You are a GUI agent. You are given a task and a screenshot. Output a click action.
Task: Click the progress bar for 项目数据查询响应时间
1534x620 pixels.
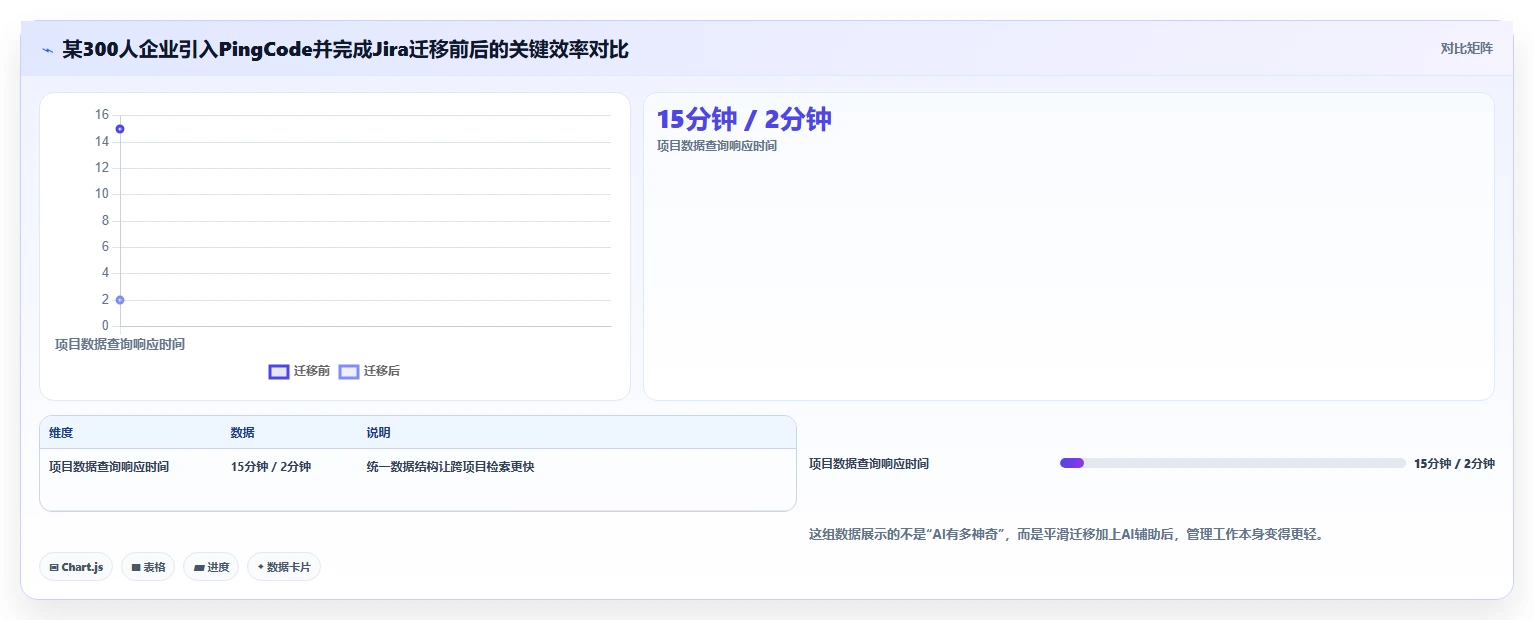[x=1233, y=463]
